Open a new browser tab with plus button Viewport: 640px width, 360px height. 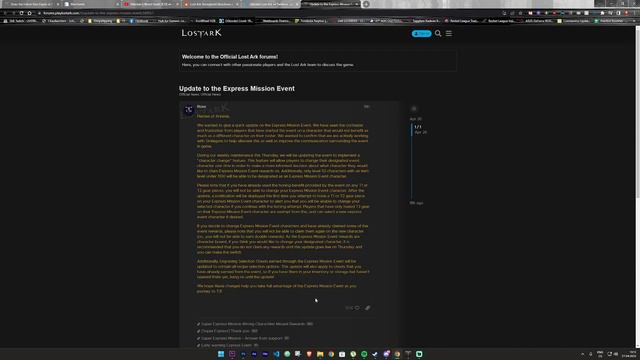coord(366,4)
